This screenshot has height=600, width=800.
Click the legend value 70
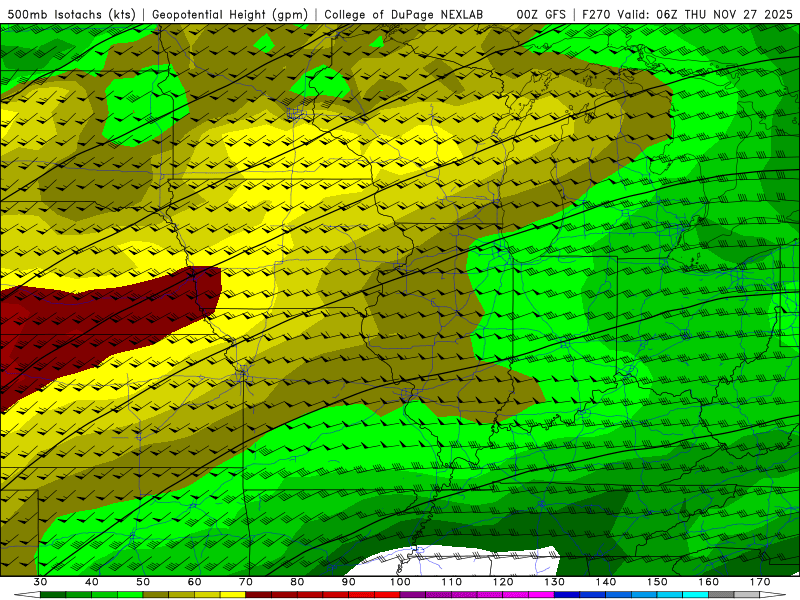pyautogui.click(x=246, y=582)
